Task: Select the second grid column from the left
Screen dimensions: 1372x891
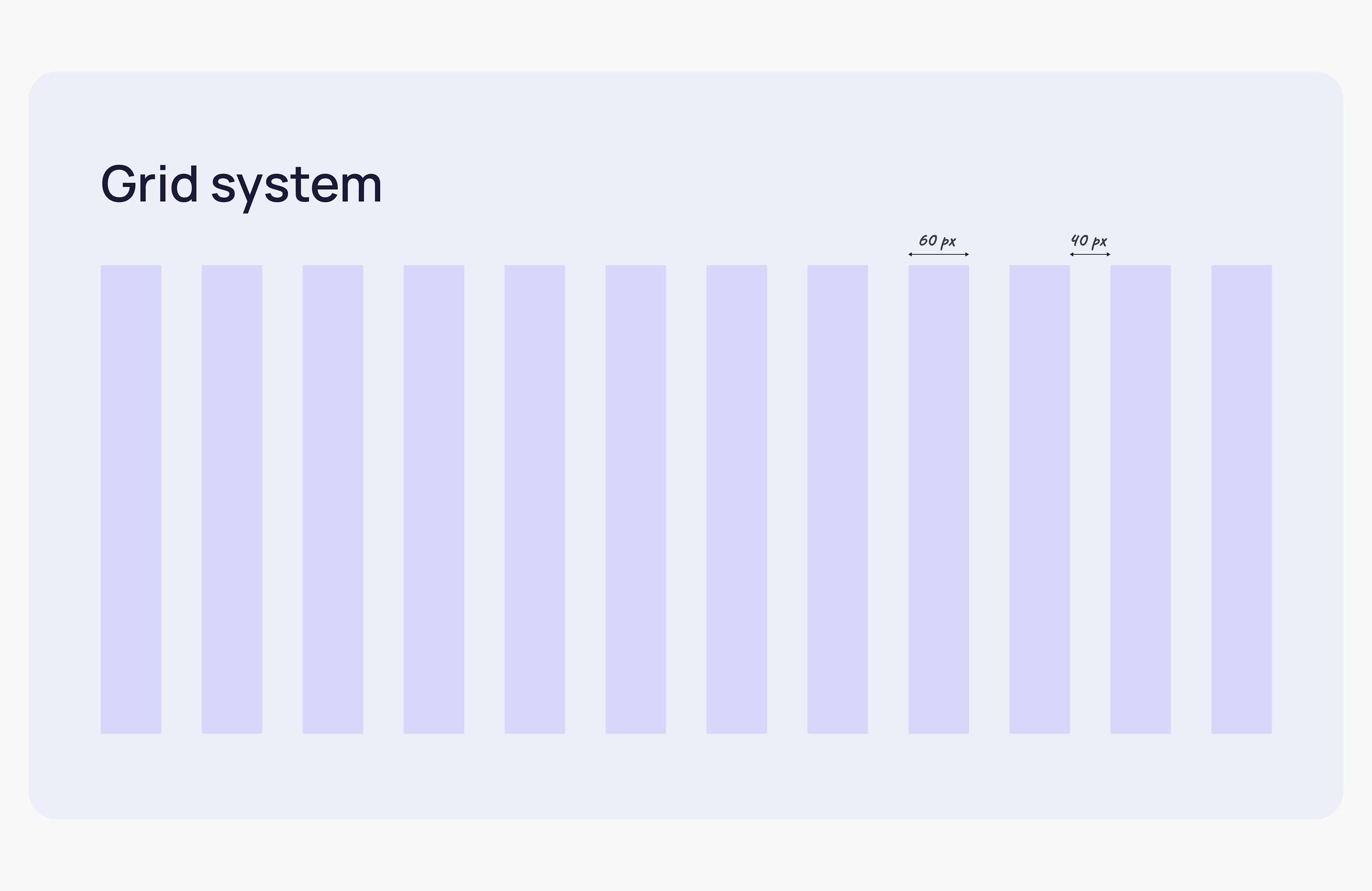Action: pos(232,499)
